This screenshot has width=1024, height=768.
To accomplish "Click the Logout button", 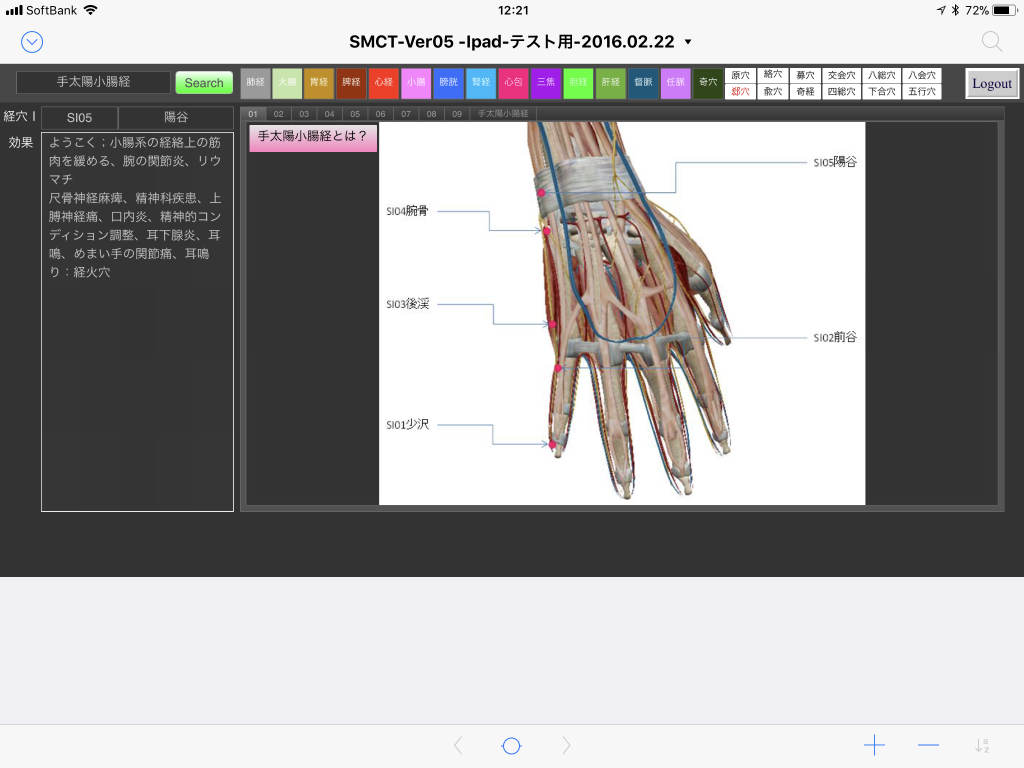I will pyautogui.click(x=992, y=84).
